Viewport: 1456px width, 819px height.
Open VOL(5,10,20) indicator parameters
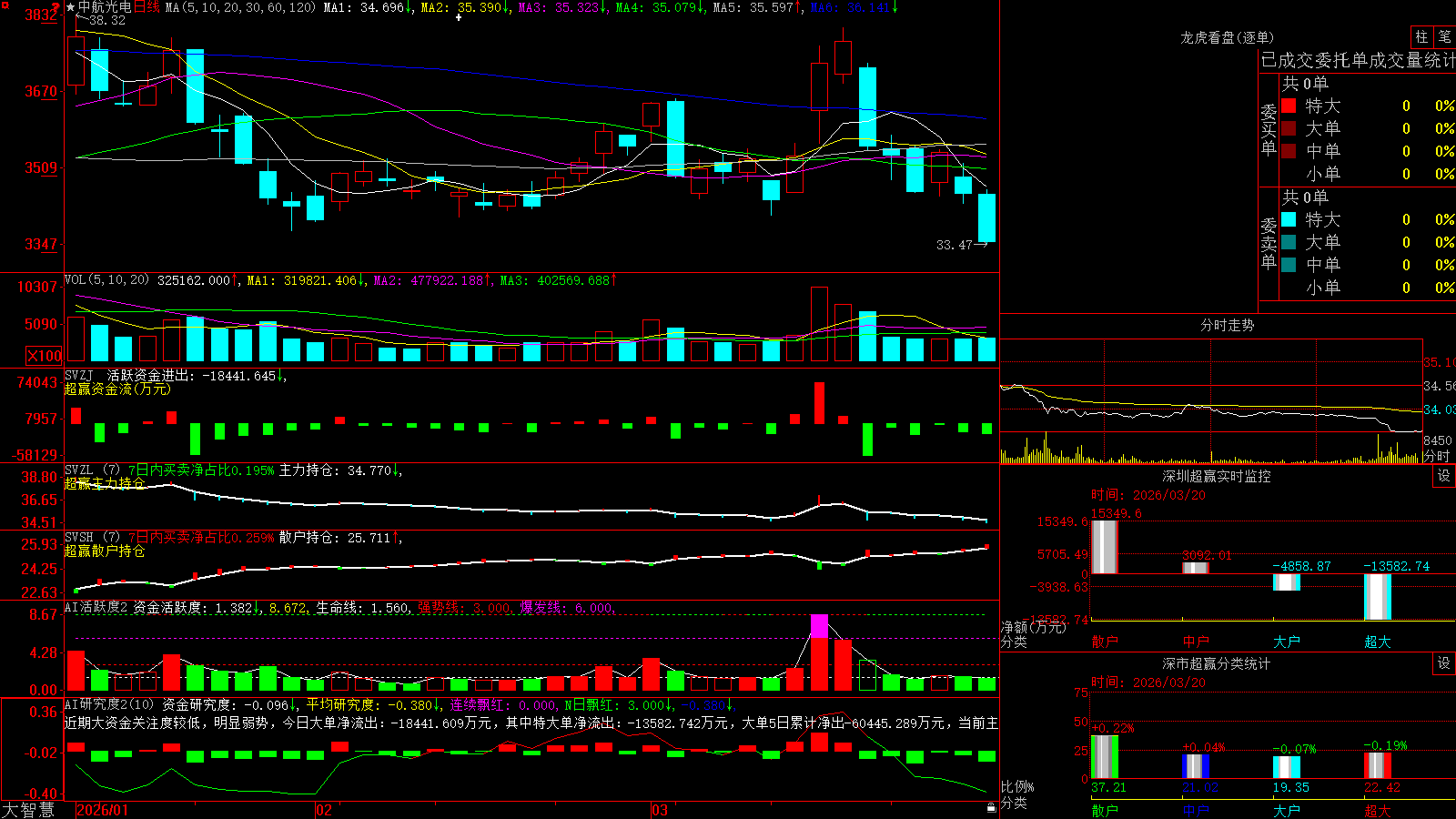106,279
